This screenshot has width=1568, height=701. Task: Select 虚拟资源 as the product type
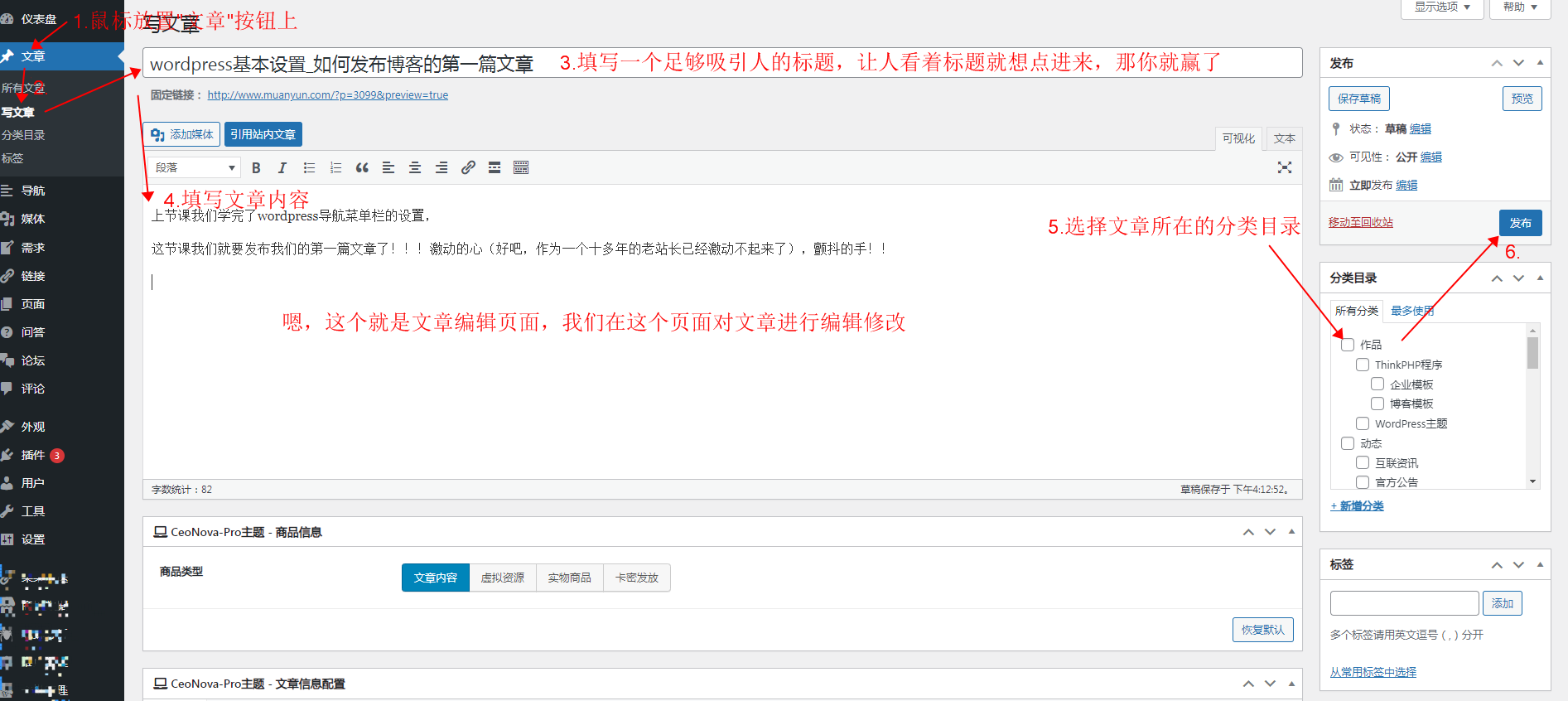(503, 578)
